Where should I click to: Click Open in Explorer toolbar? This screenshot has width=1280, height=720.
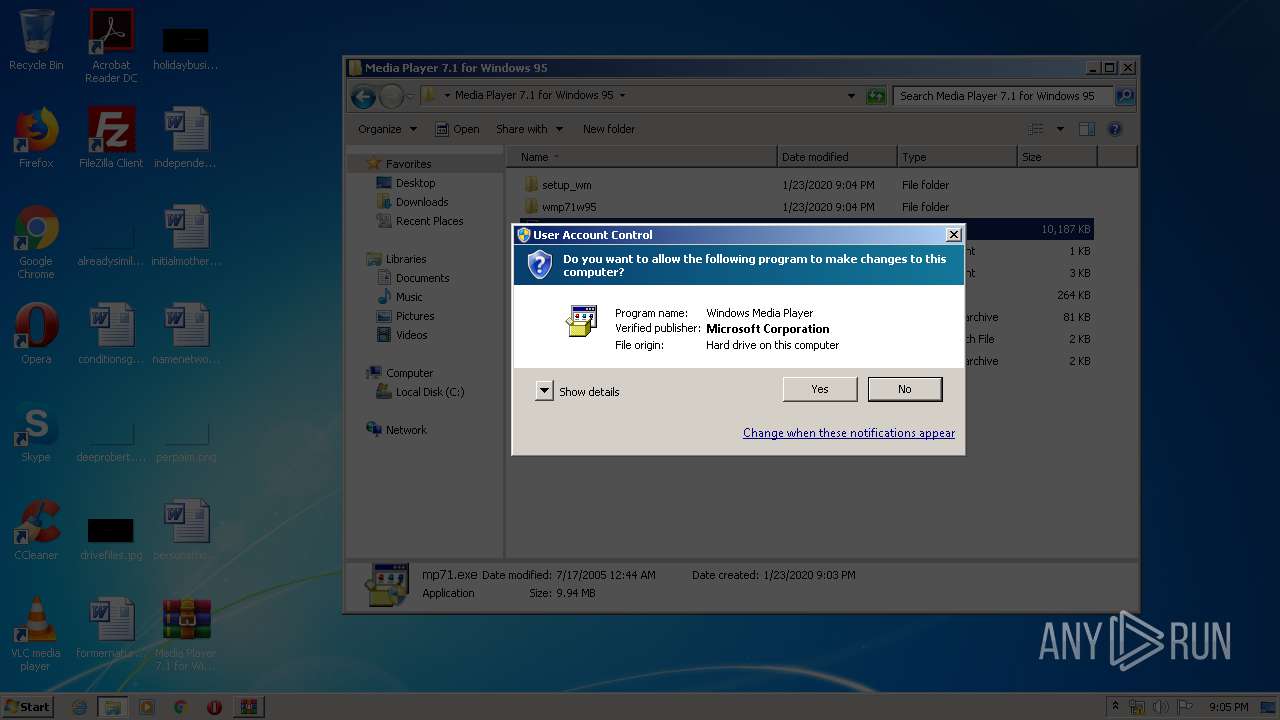(x=457, y=129)
